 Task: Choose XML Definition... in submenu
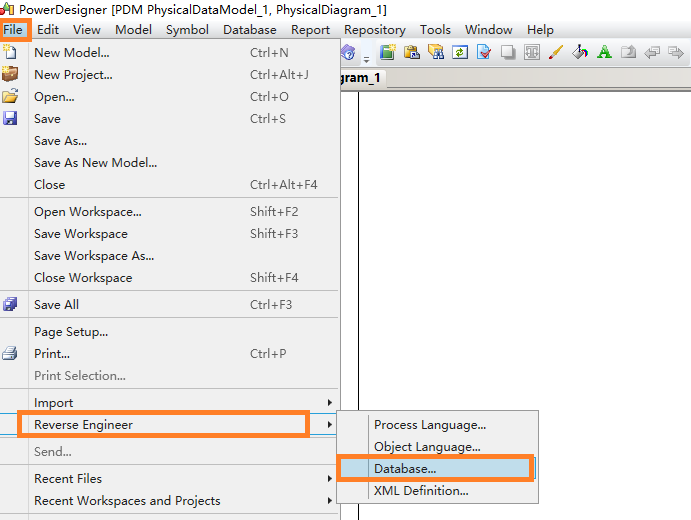(437, 490)
